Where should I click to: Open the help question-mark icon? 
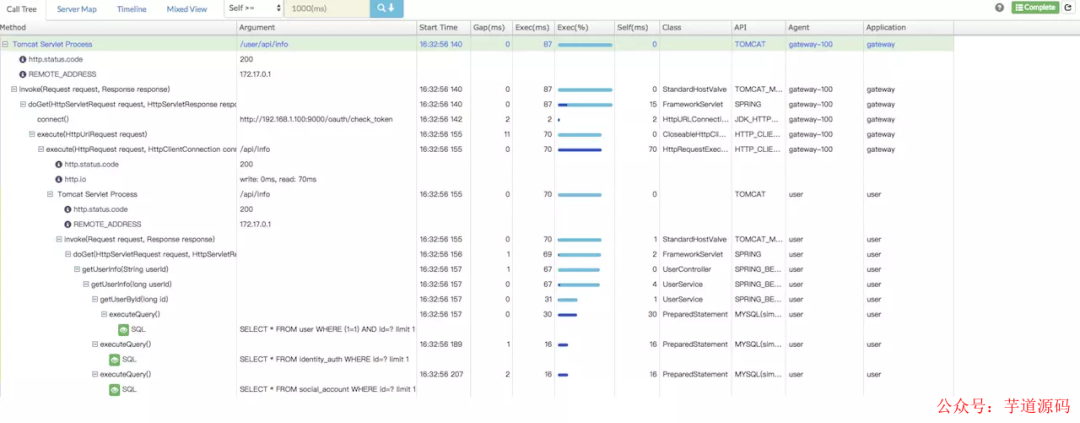click(x=999, y=8)
